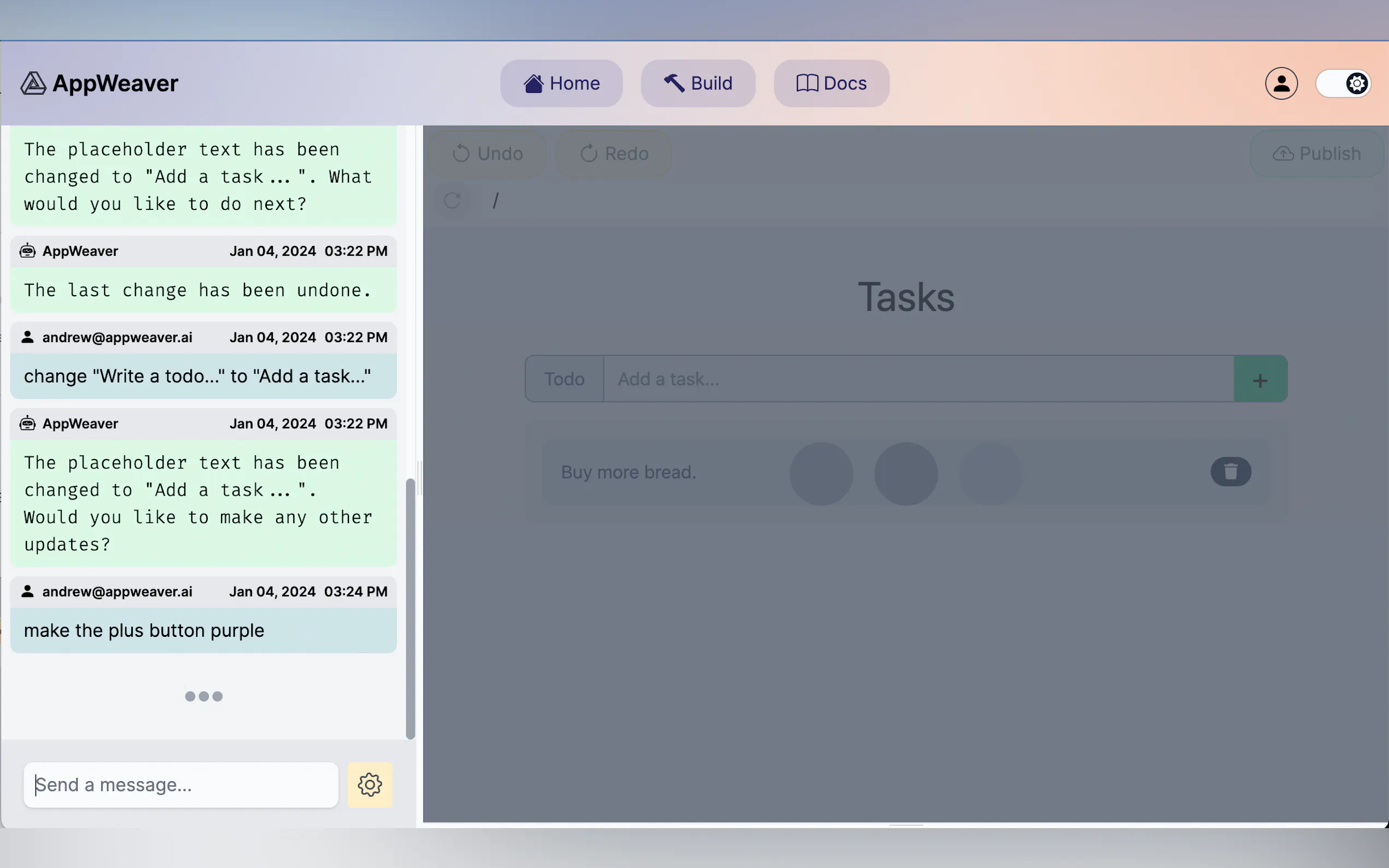
Task: Publish the app
Action: [x=1317, y=154]
